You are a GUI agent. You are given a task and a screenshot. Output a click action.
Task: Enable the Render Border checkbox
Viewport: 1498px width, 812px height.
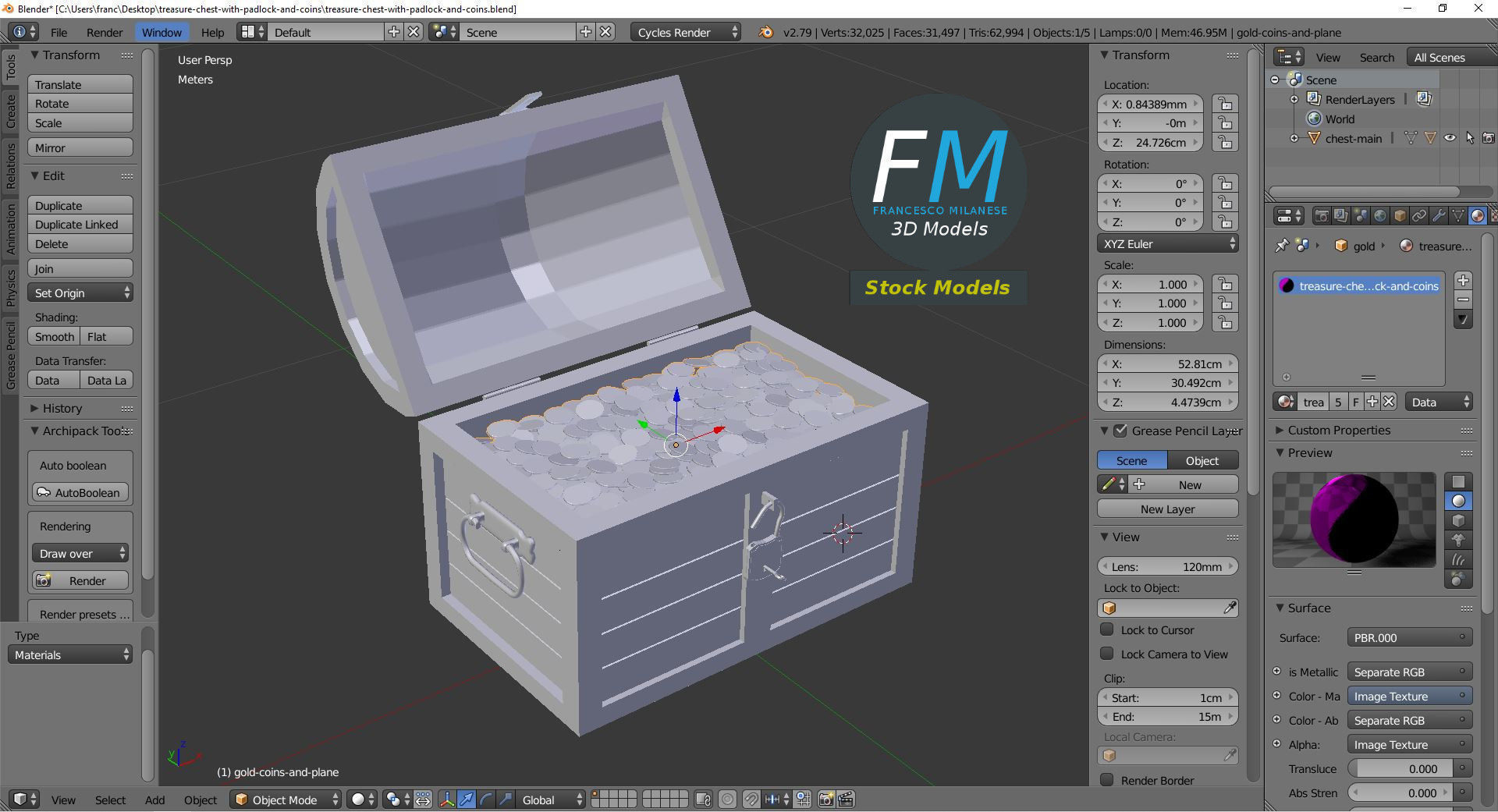[x=1106, y=780]
